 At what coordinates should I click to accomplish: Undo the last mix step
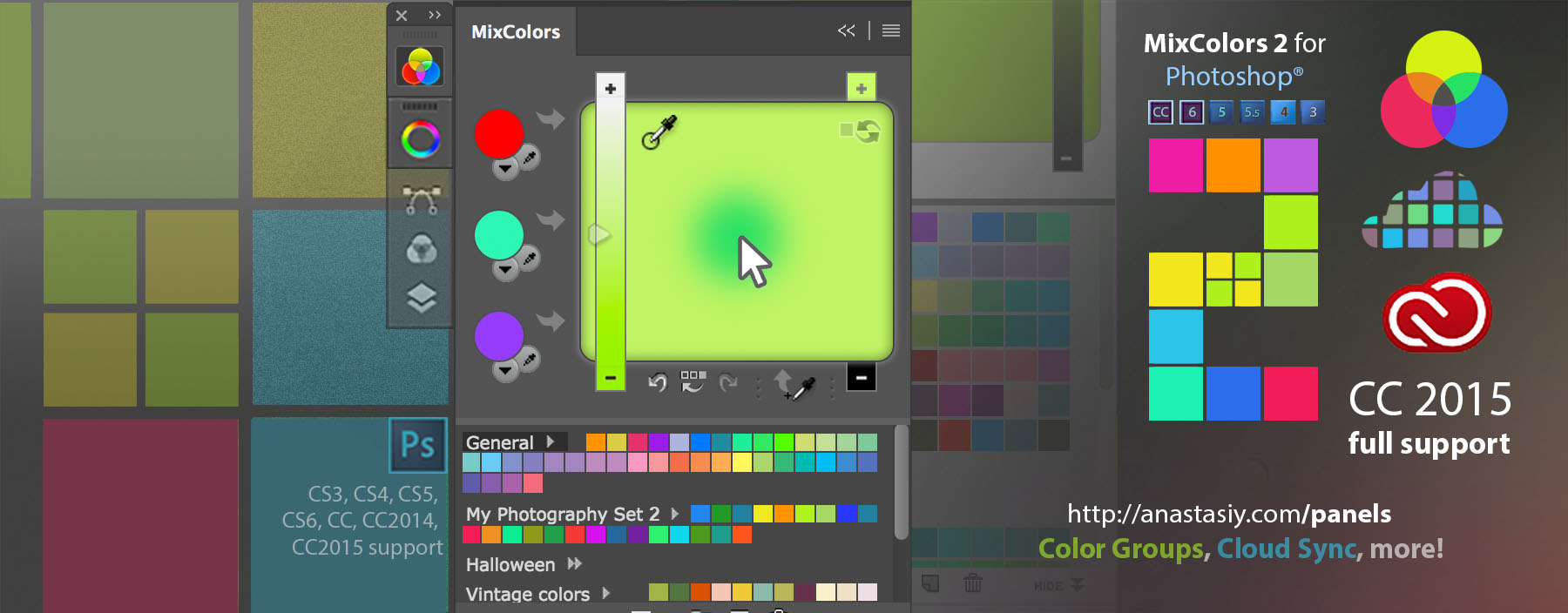pyautogui.click(x=658, y=382)
